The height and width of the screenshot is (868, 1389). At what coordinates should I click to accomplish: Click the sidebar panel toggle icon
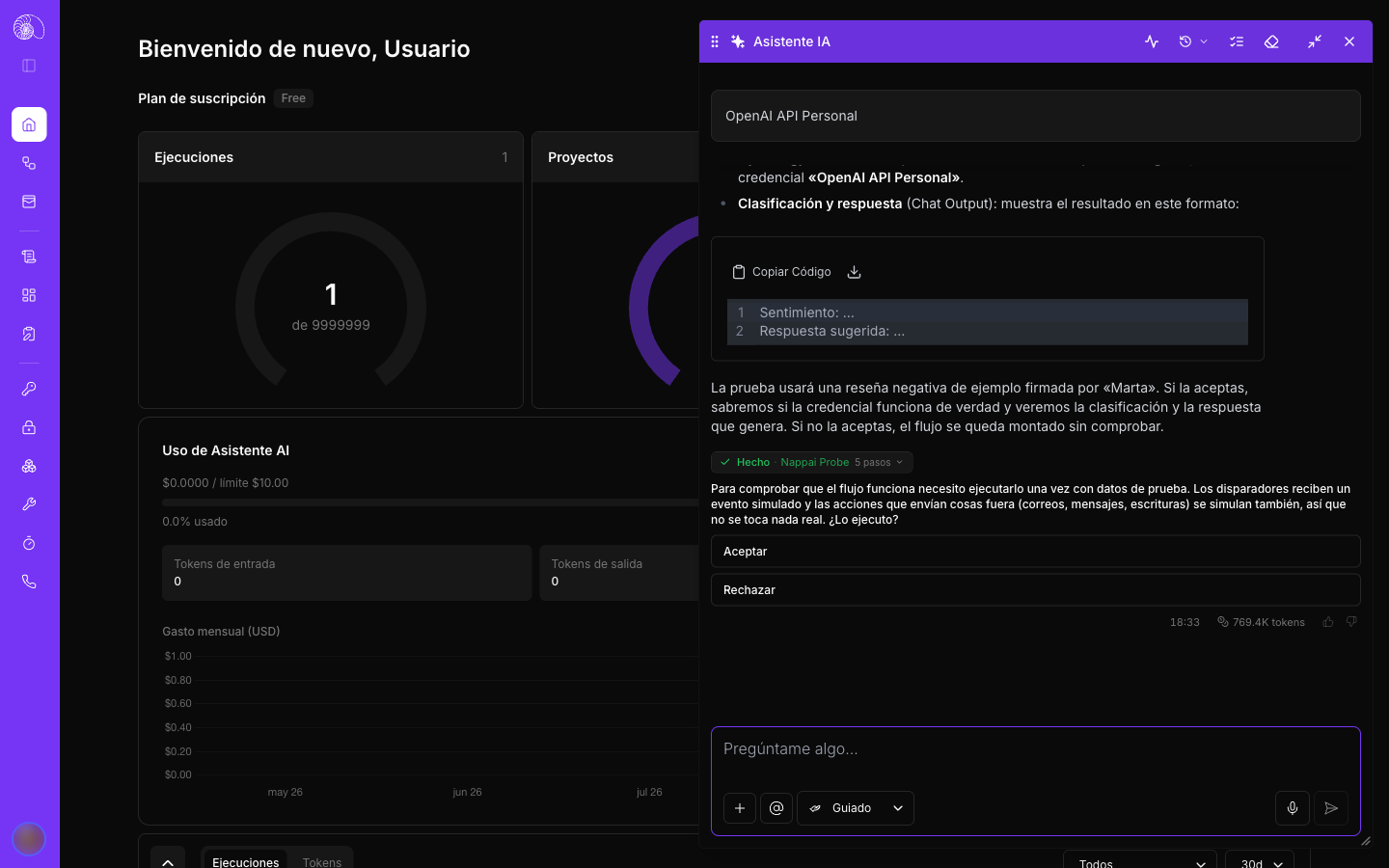pos(29,66)
